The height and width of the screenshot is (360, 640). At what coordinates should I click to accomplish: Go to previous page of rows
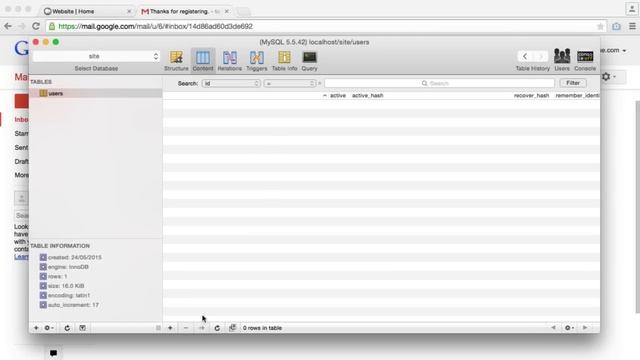(553, 328)
